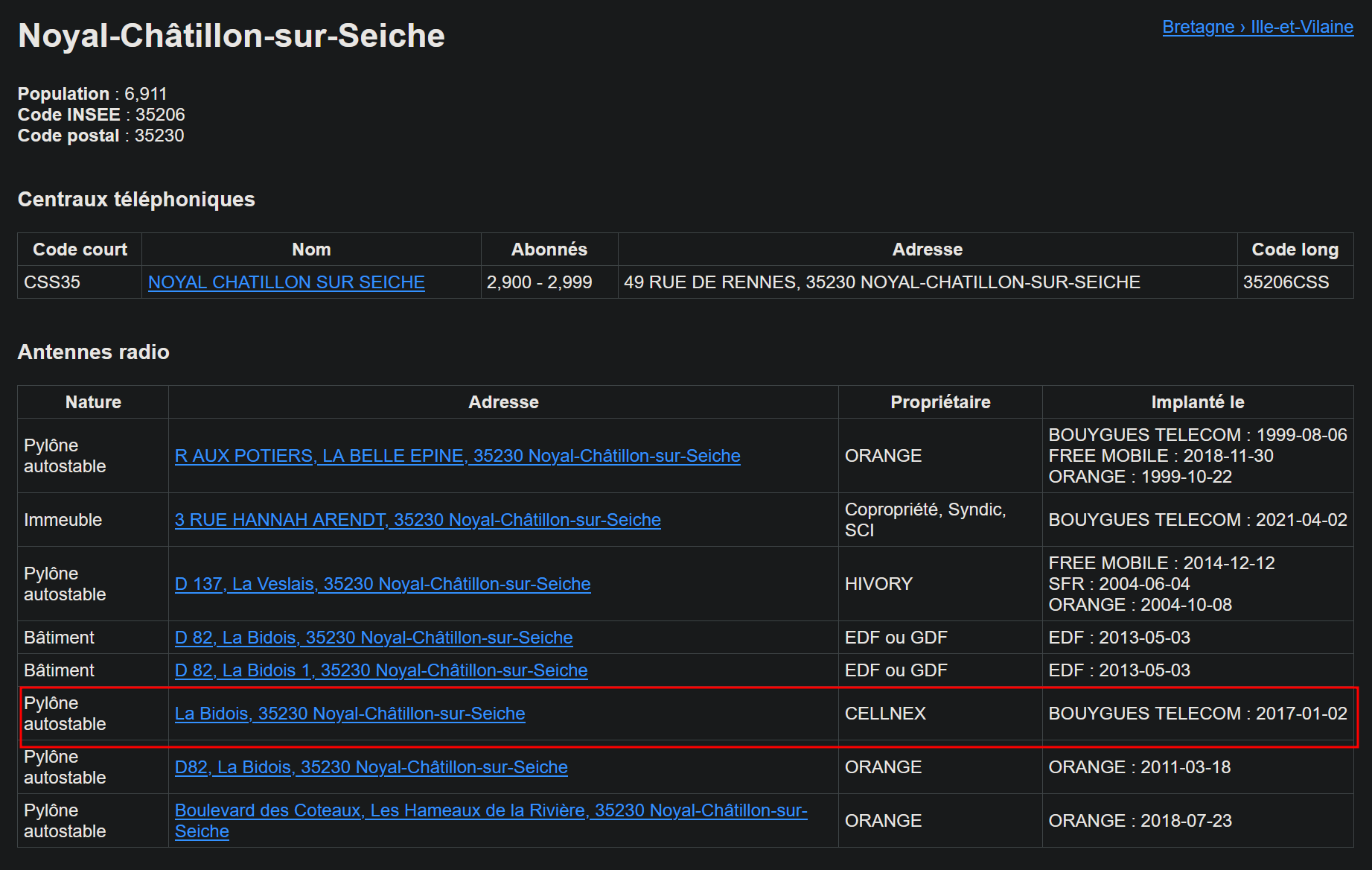The image size is (1372, 870).
Task: Select the 49 RUE DE RENNES address cell
Action: click(x=928, y=282)
